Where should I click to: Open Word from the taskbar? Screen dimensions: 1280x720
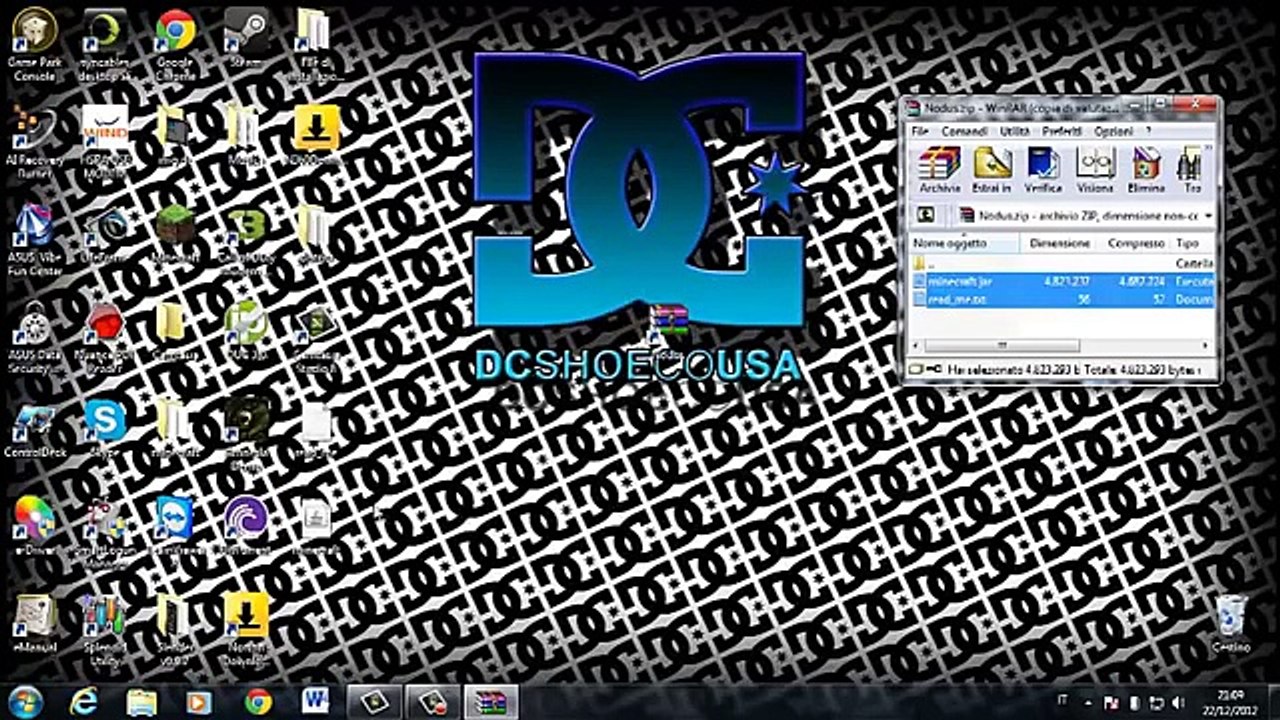(316, 702)
